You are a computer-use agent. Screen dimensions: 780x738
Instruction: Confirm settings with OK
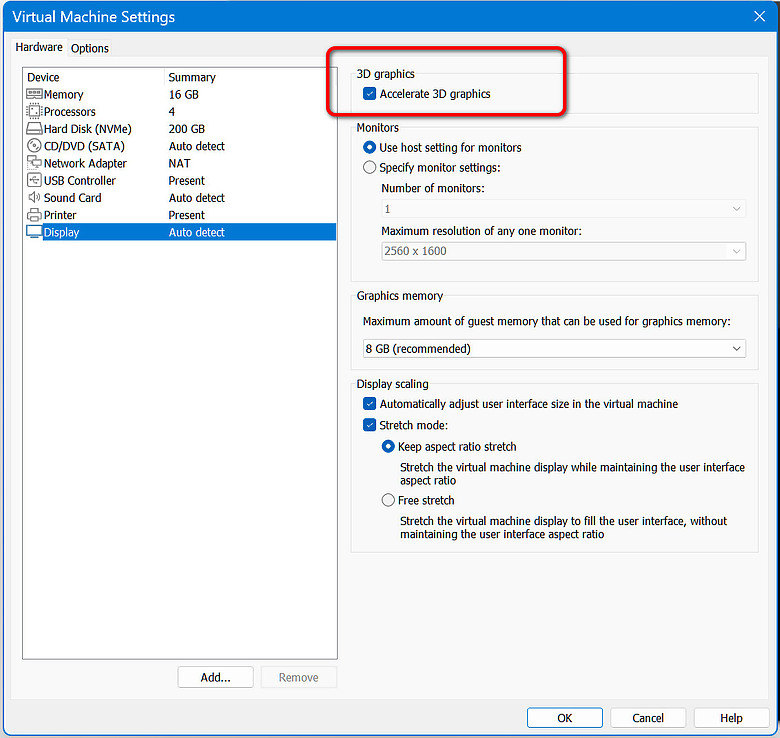click(x=565, y=718)
